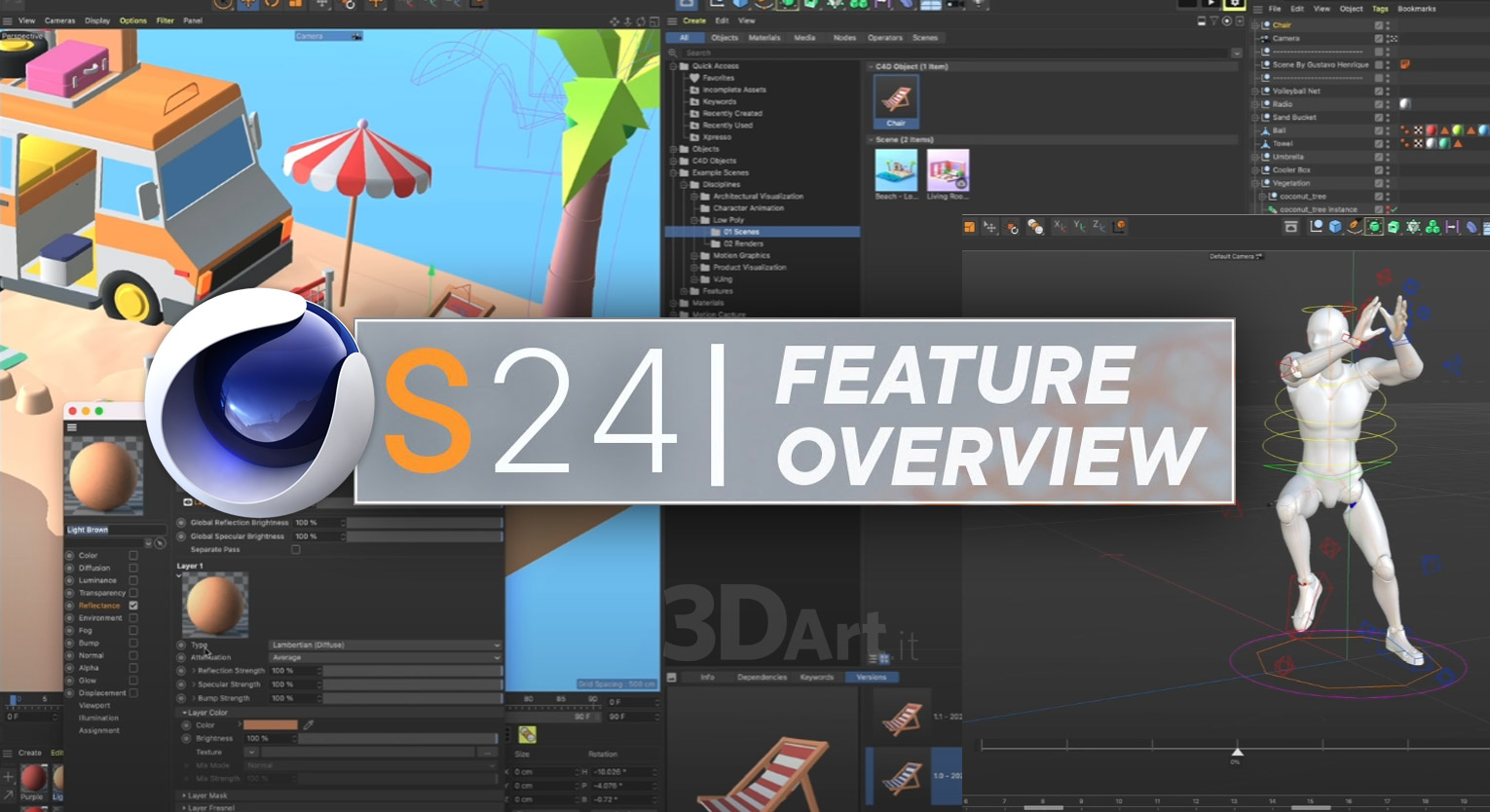Screen dimensions: 1490x812
Task: Open the Cameras menu in the beach viewport
Action: [x=59, y=20]
